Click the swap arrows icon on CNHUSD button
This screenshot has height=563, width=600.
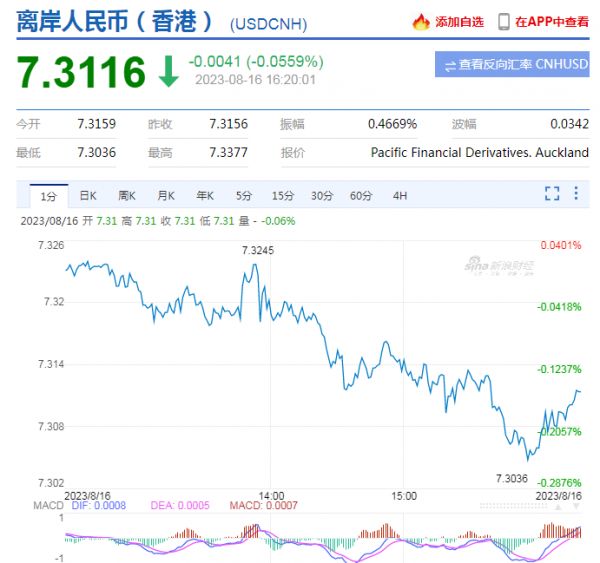[x=451, y=65]
